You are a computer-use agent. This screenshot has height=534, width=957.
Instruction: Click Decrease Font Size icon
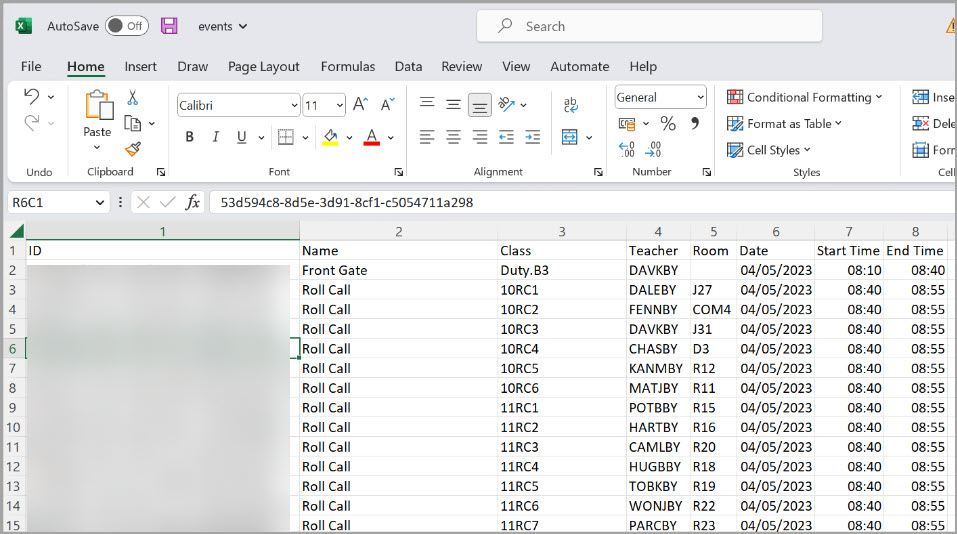point(388,105)
